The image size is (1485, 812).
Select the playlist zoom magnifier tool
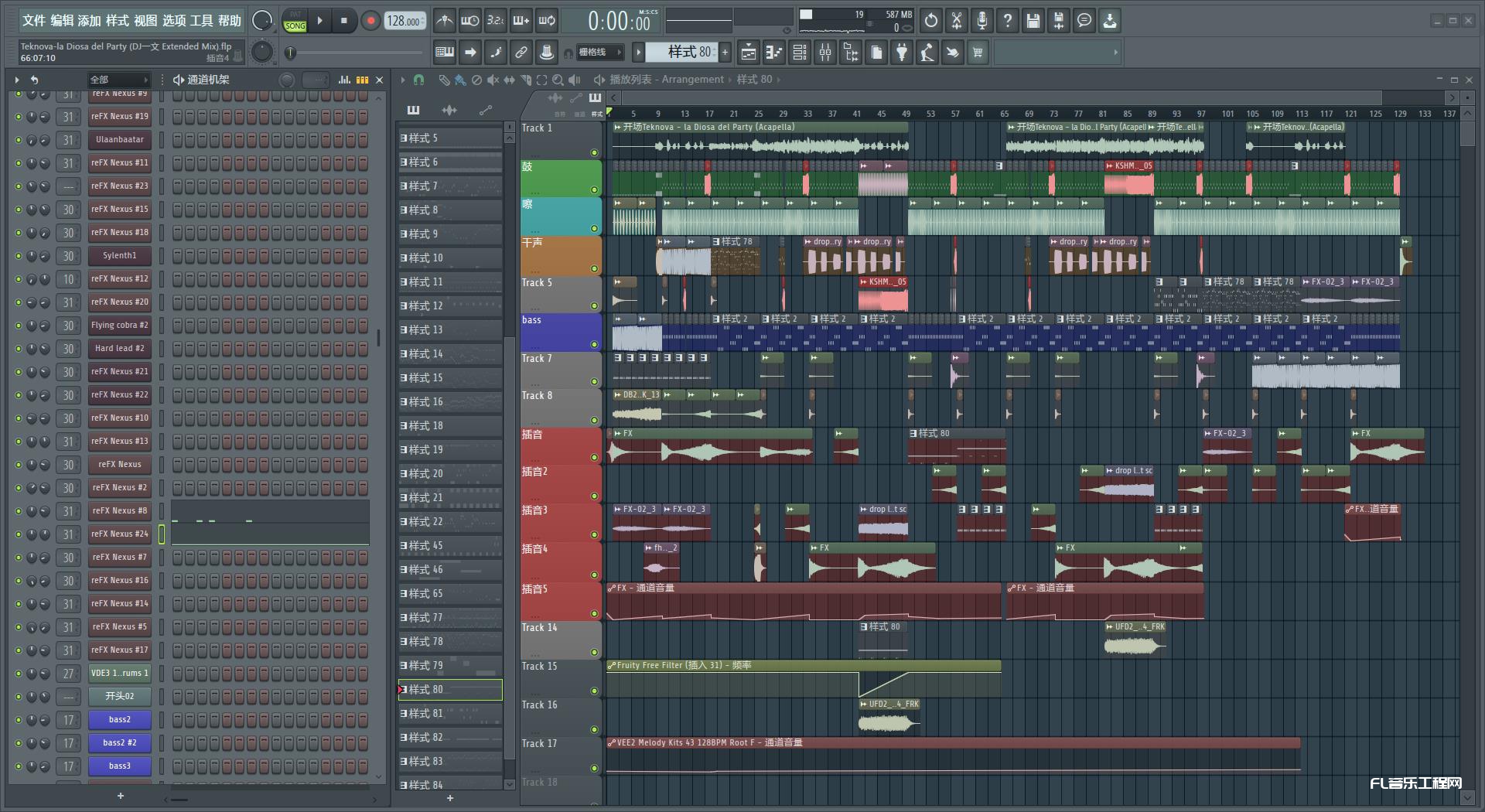(x=558, y=80)
